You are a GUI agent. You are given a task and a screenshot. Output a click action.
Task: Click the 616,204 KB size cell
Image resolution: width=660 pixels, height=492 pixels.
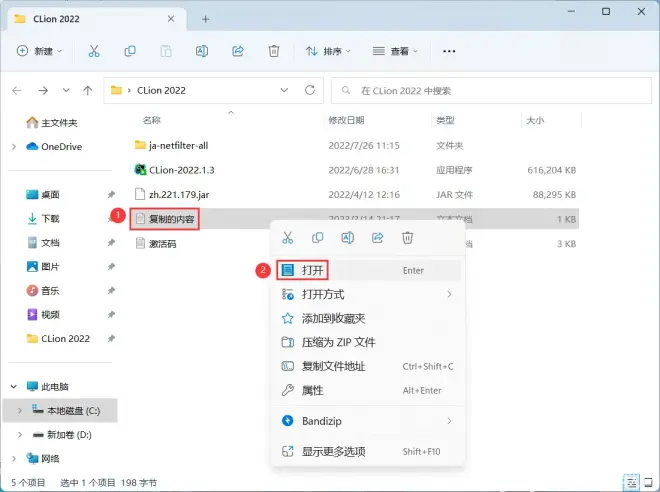[551, 170]
